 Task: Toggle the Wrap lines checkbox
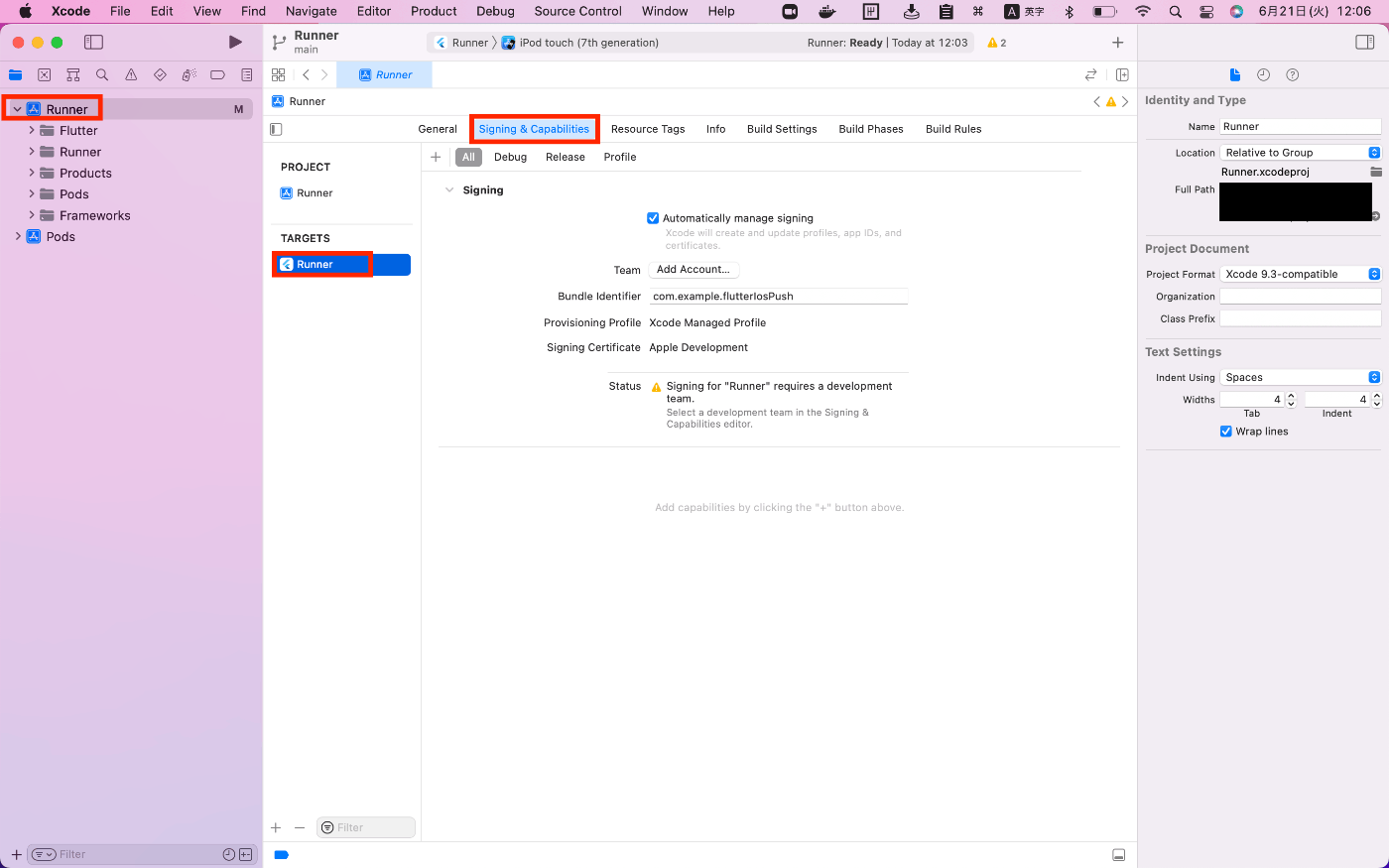[x=1226, y=432]
